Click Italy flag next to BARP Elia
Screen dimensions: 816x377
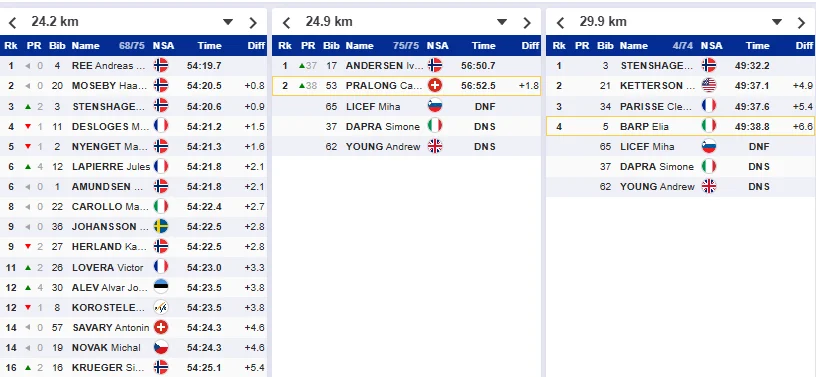click(x=709, y=126)
